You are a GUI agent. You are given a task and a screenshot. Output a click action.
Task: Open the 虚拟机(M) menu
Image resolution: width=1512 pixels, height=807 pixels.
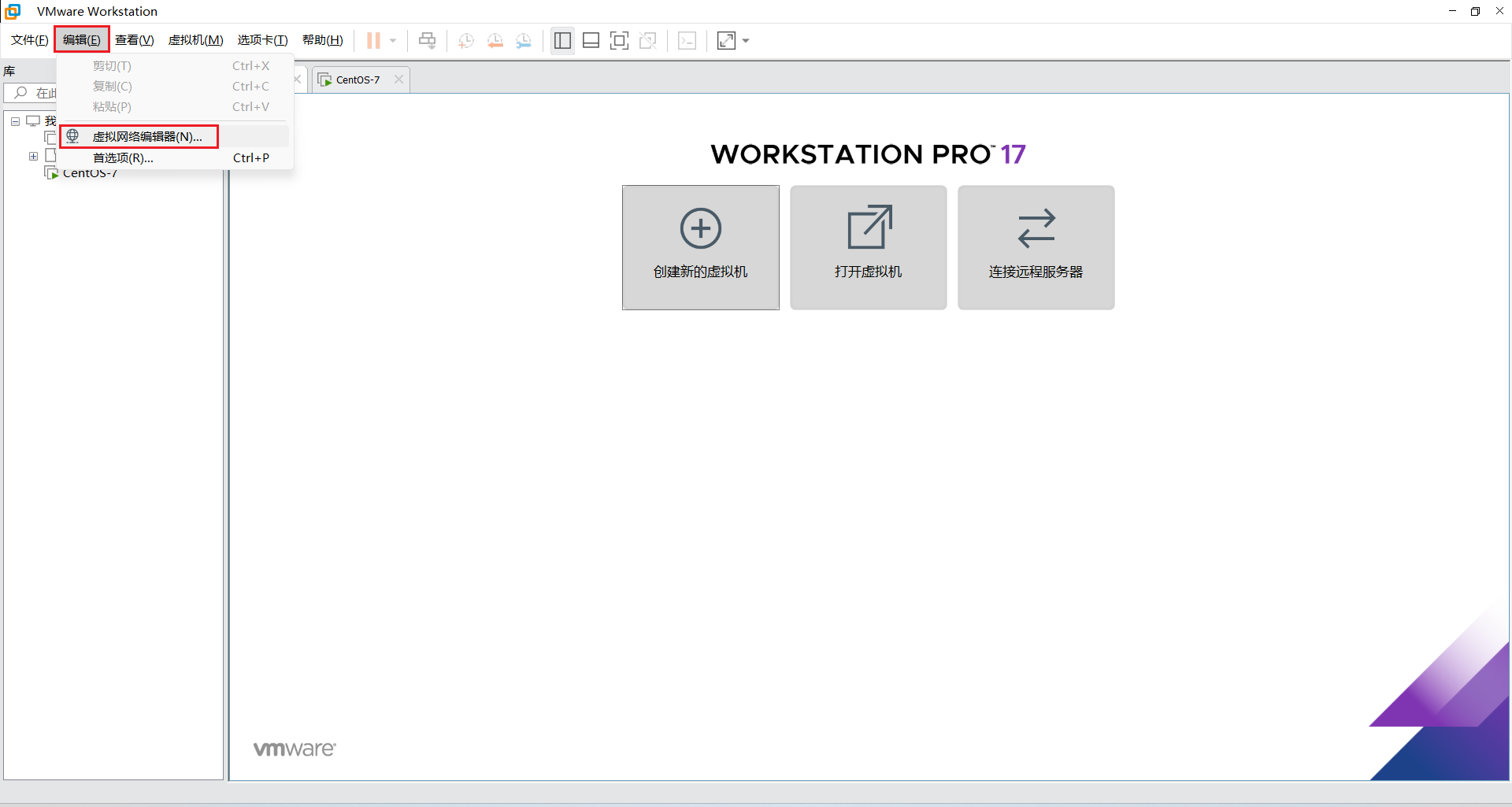click(x=196, y=40)
